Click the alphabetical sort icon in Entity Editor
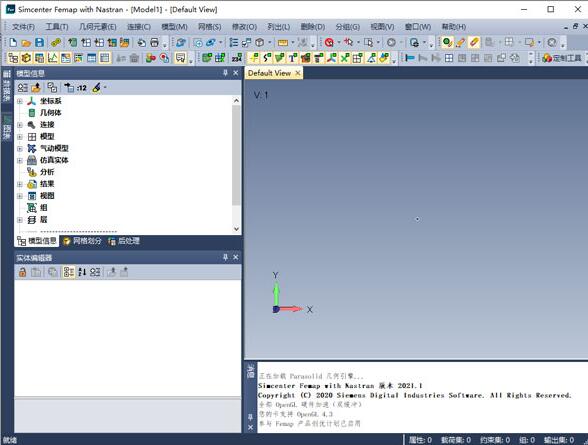The width and height of the screenshot is (588, 445). pyautogui.click(x=82, y=272)
